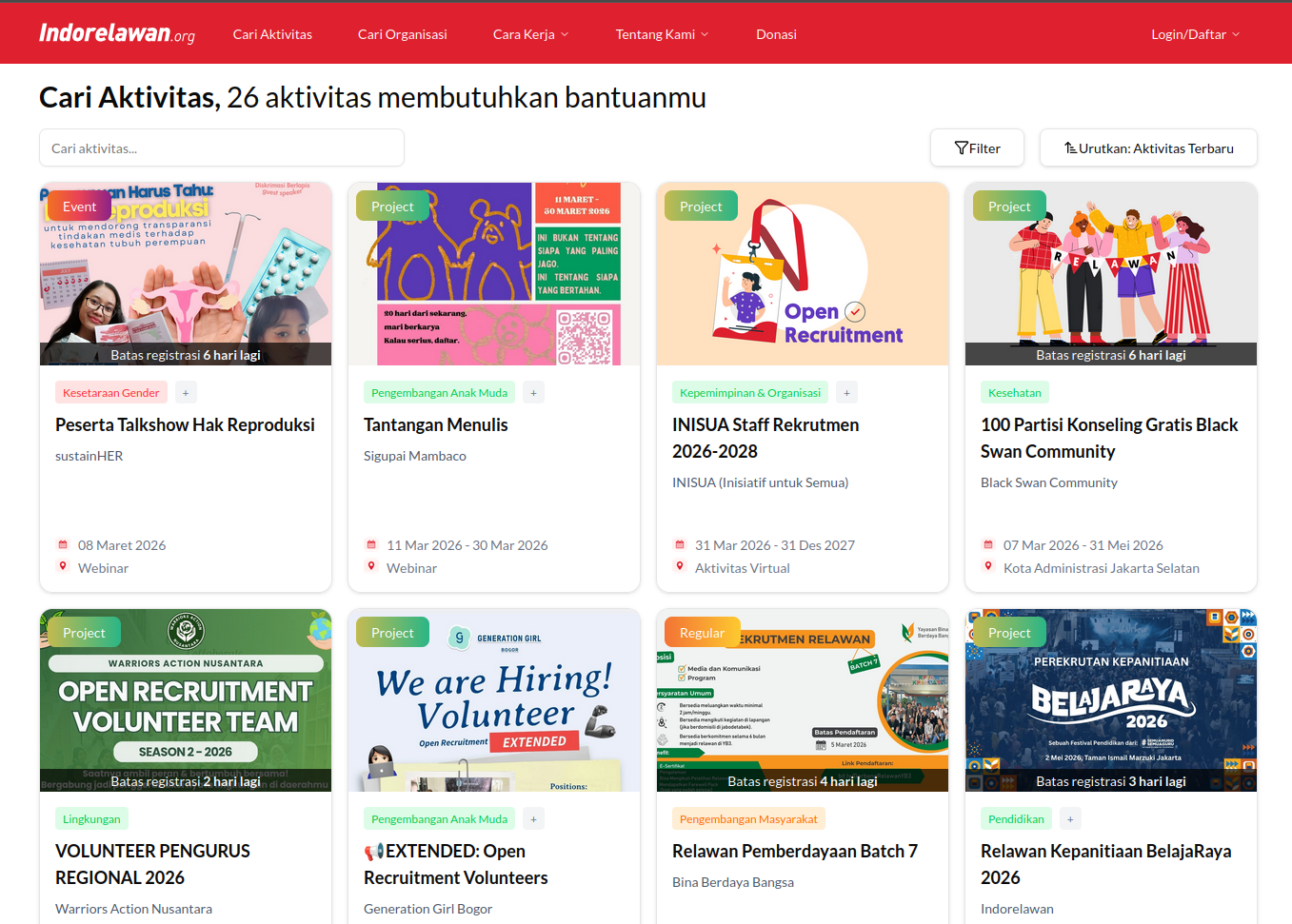Screen dimensions: 1292x924
Task: Select the Pengembangan Masyarakat tag
Action: [748, 819]
